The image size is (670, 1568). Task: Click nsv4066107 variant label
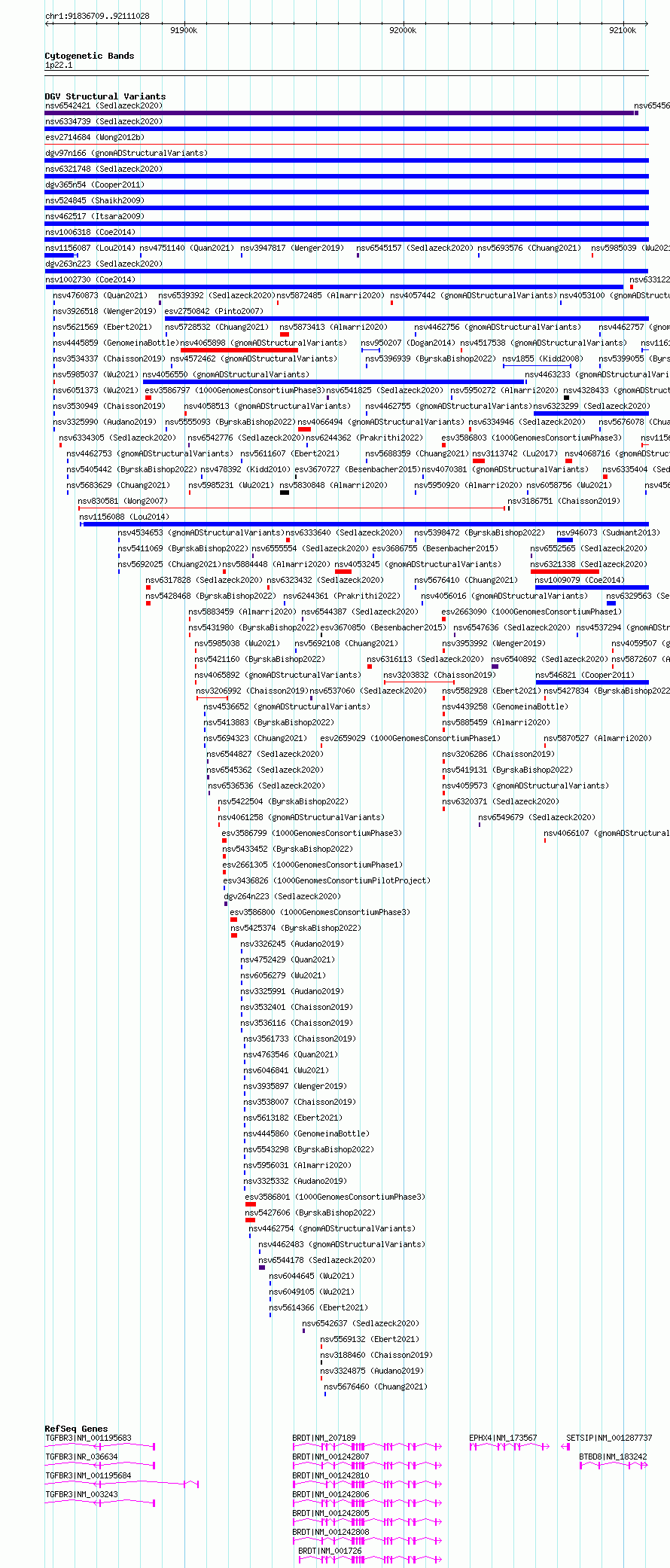click(607, 833)
